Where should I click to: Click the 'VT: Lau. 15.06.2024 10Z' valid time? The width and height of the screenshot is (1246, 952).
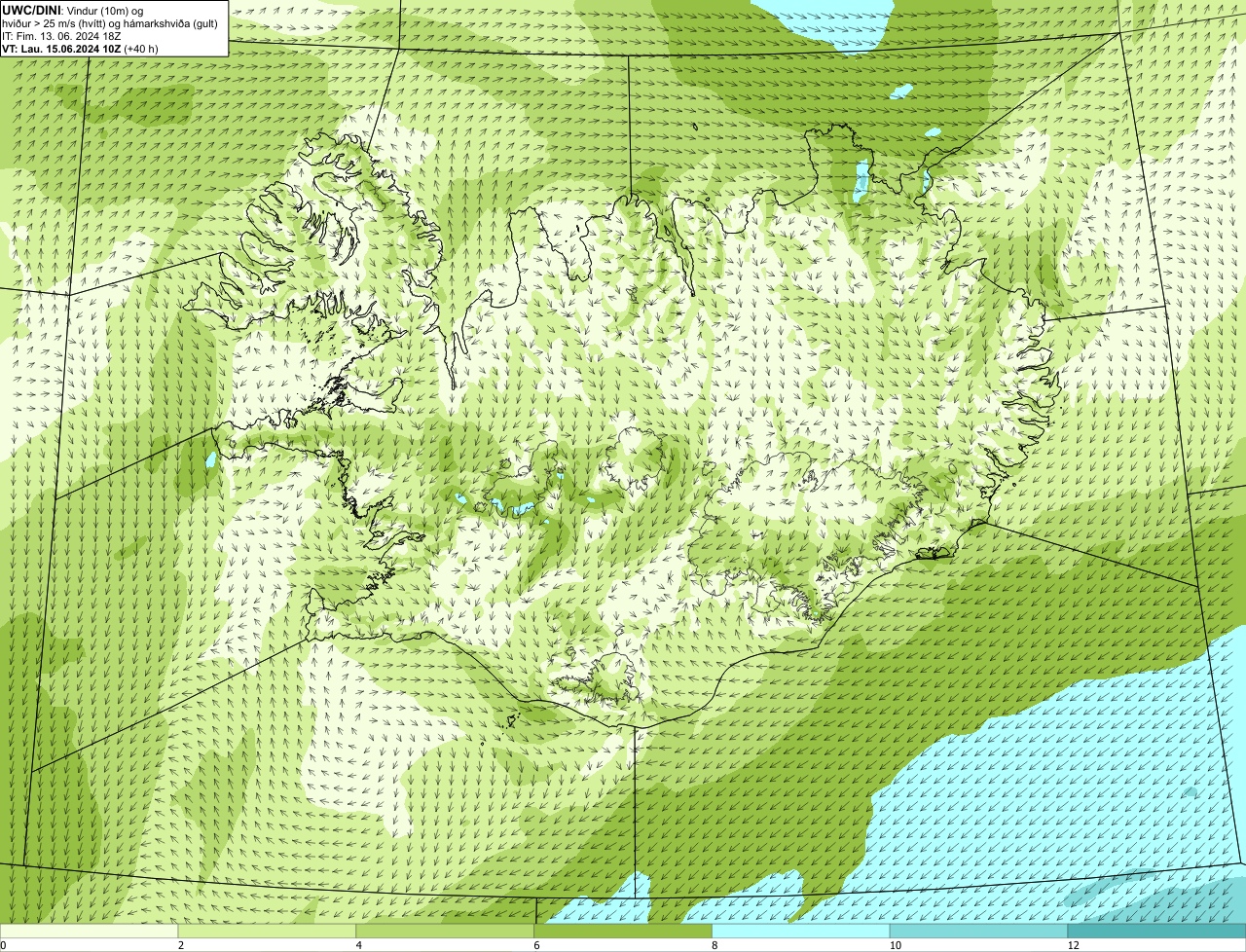62,48
